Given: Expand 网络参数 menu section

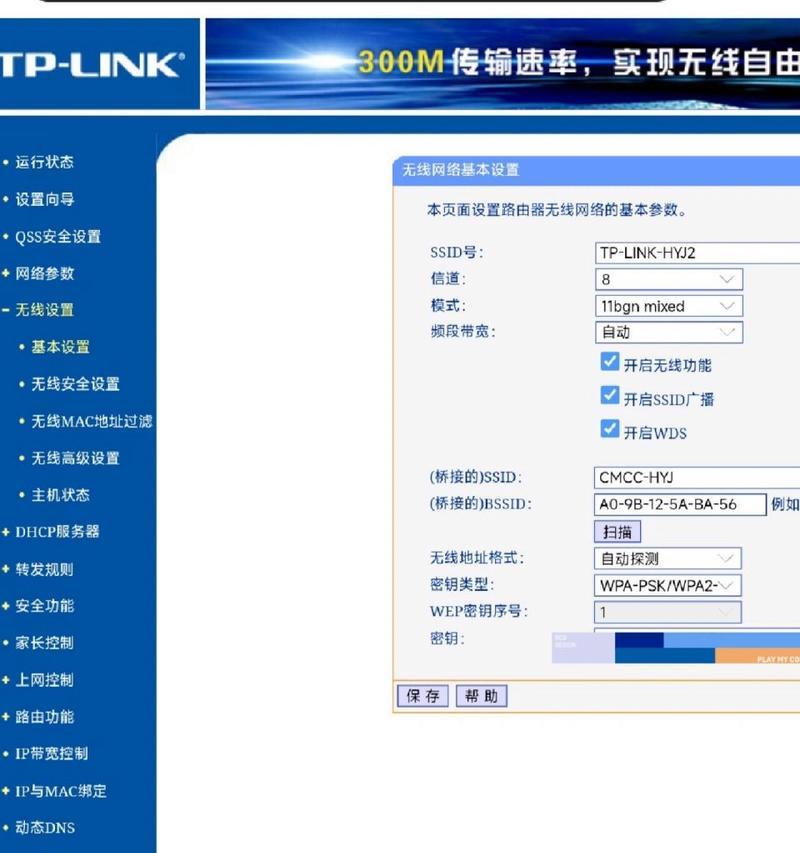Looking at the screenshot, I should coord(44,273).
